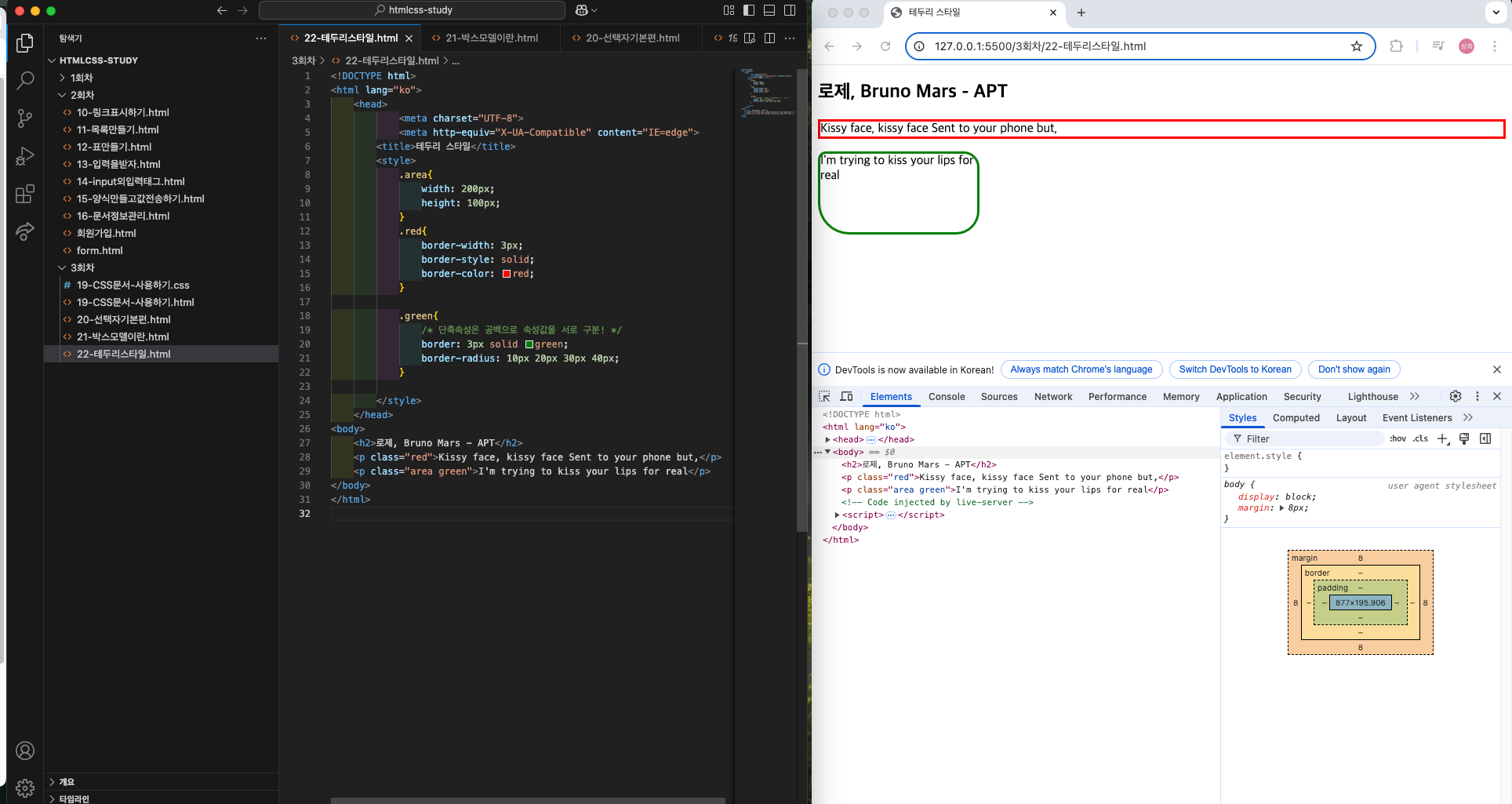Open the Source Control view
Image resolution: width=1512 pixels, height=804 pixels.
25,118
